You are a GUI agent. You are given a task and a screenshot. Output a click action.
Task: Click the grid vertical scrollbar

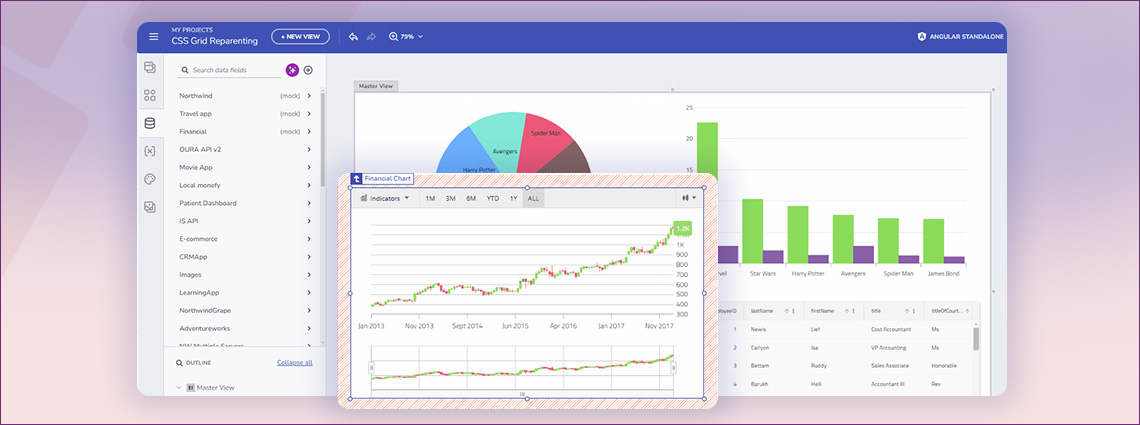tap(976, 339)
